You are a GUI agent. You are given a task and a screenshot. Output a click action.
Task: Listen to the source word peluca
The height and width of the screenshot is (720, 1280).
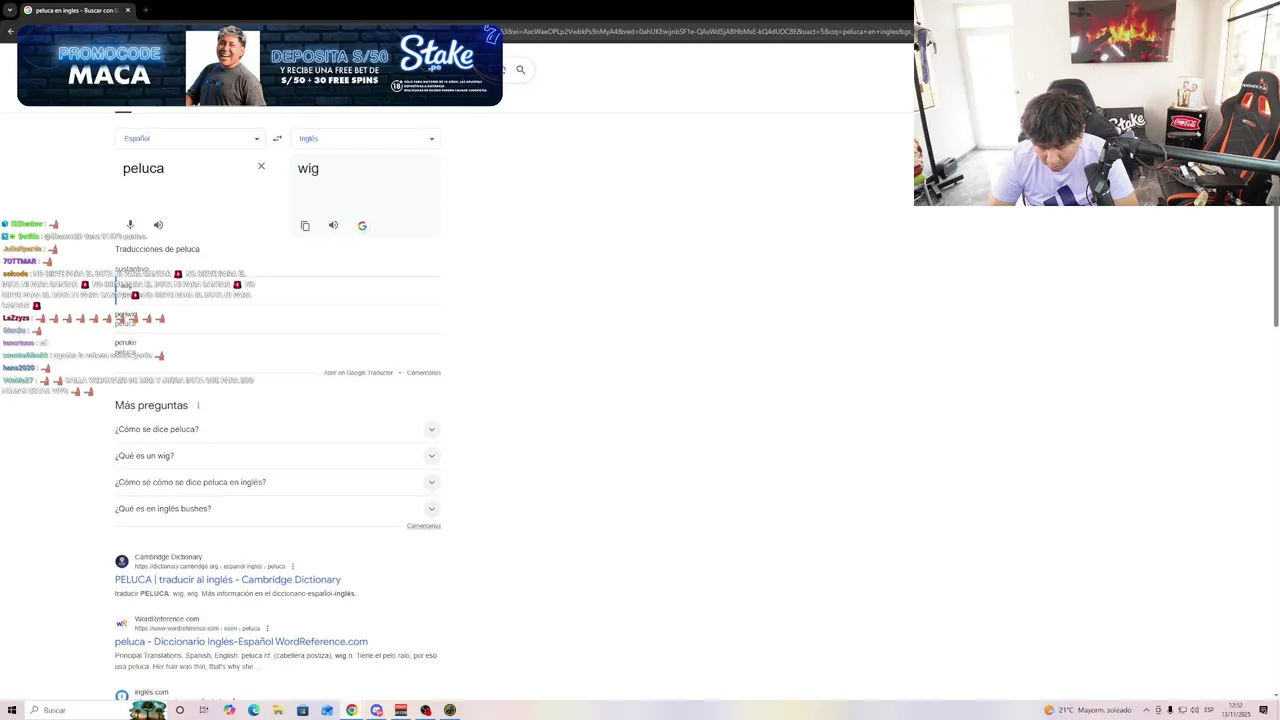click(158, 225)
